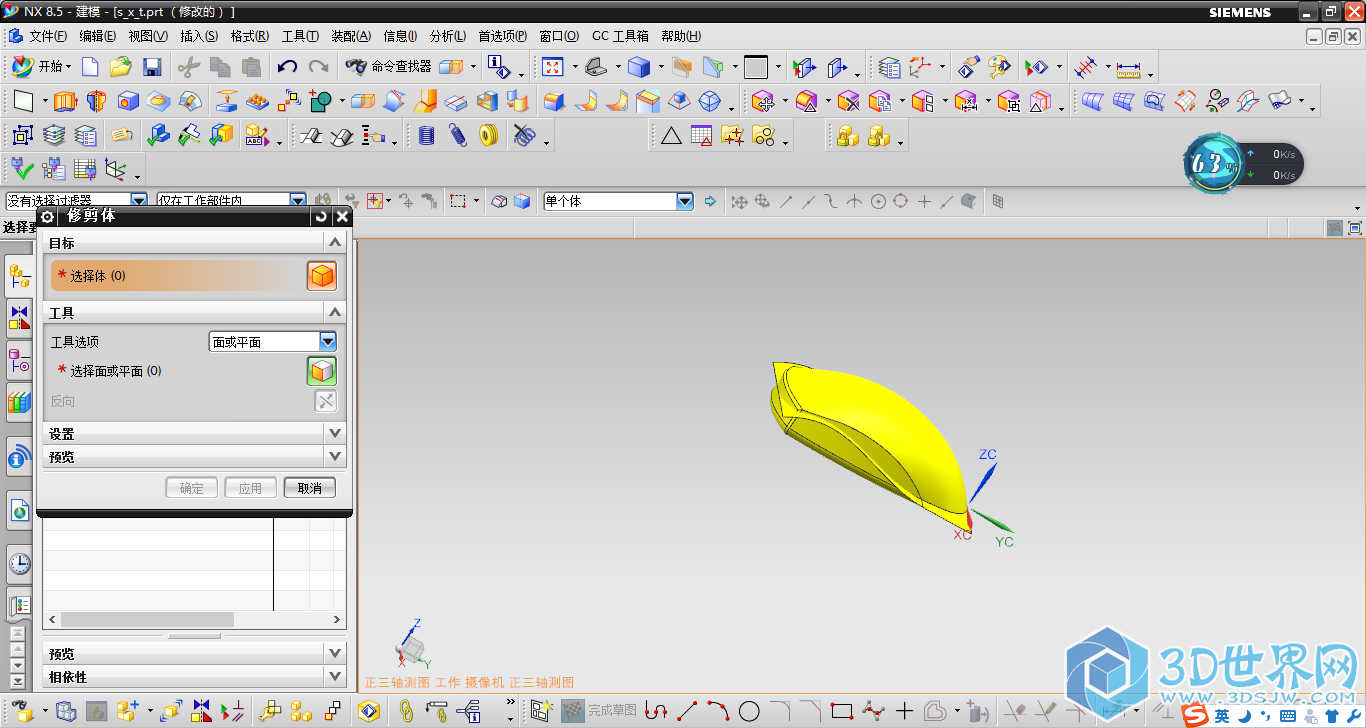Open the 开始 start dropdown
The image size is (1366, 728).
click(x=41, y=66)
